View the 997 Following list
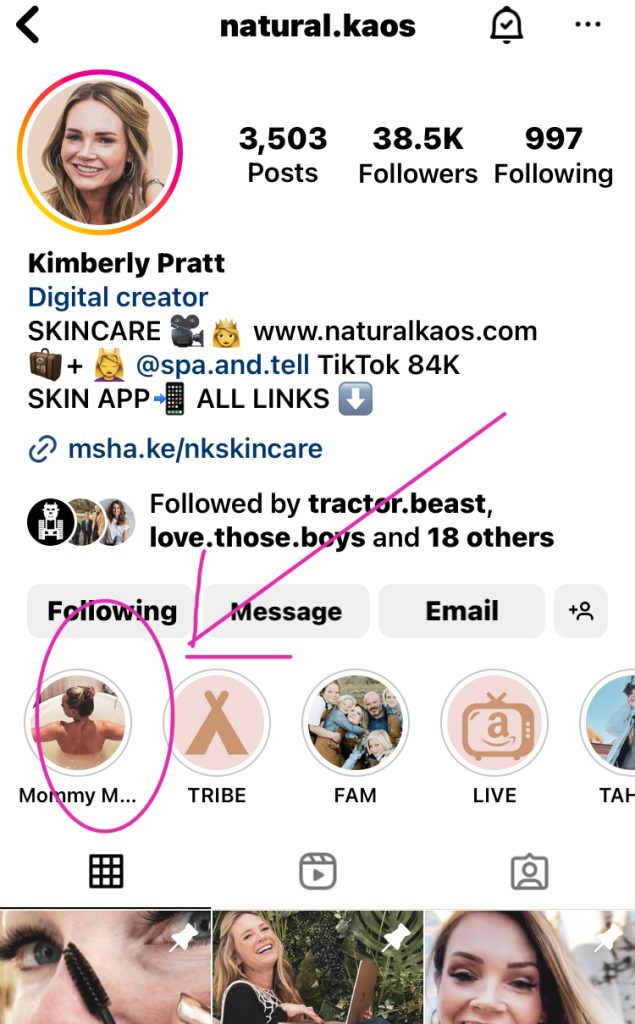This screenshot has width=635, height=1024. [x=553, y=155]
